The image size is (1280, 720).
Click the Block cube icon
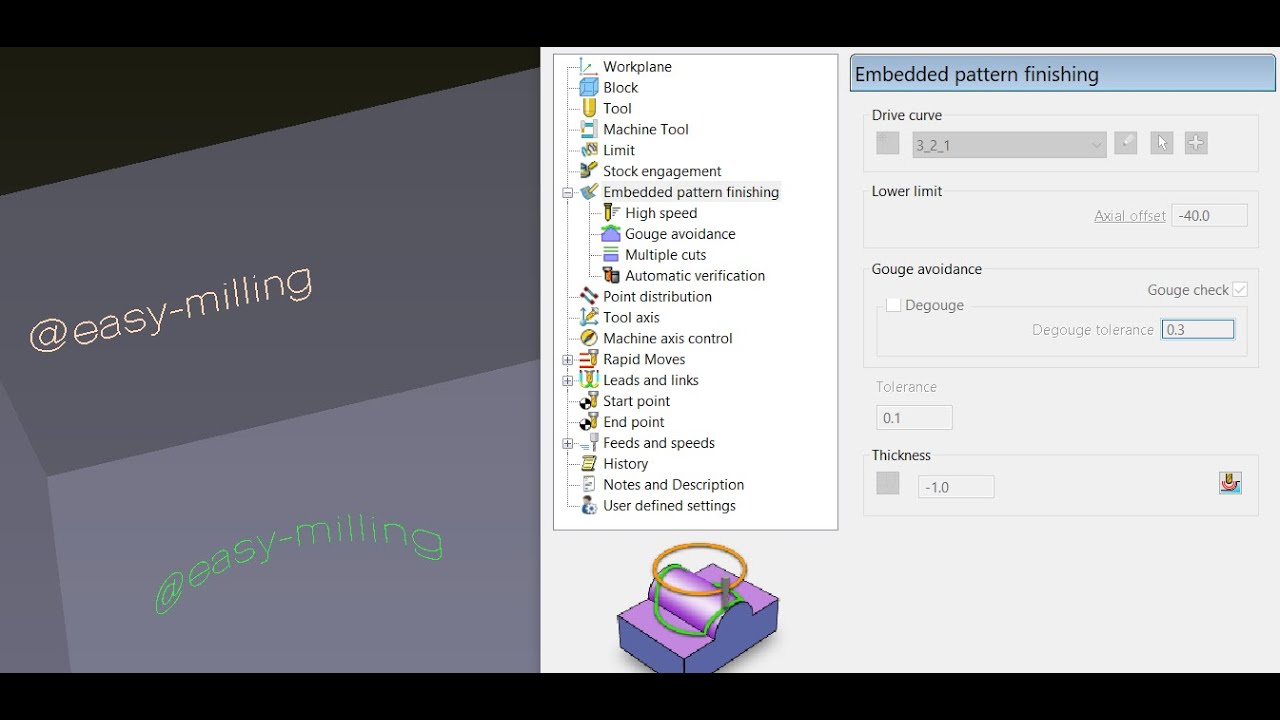pyautogui.click(x=589, y=88)
